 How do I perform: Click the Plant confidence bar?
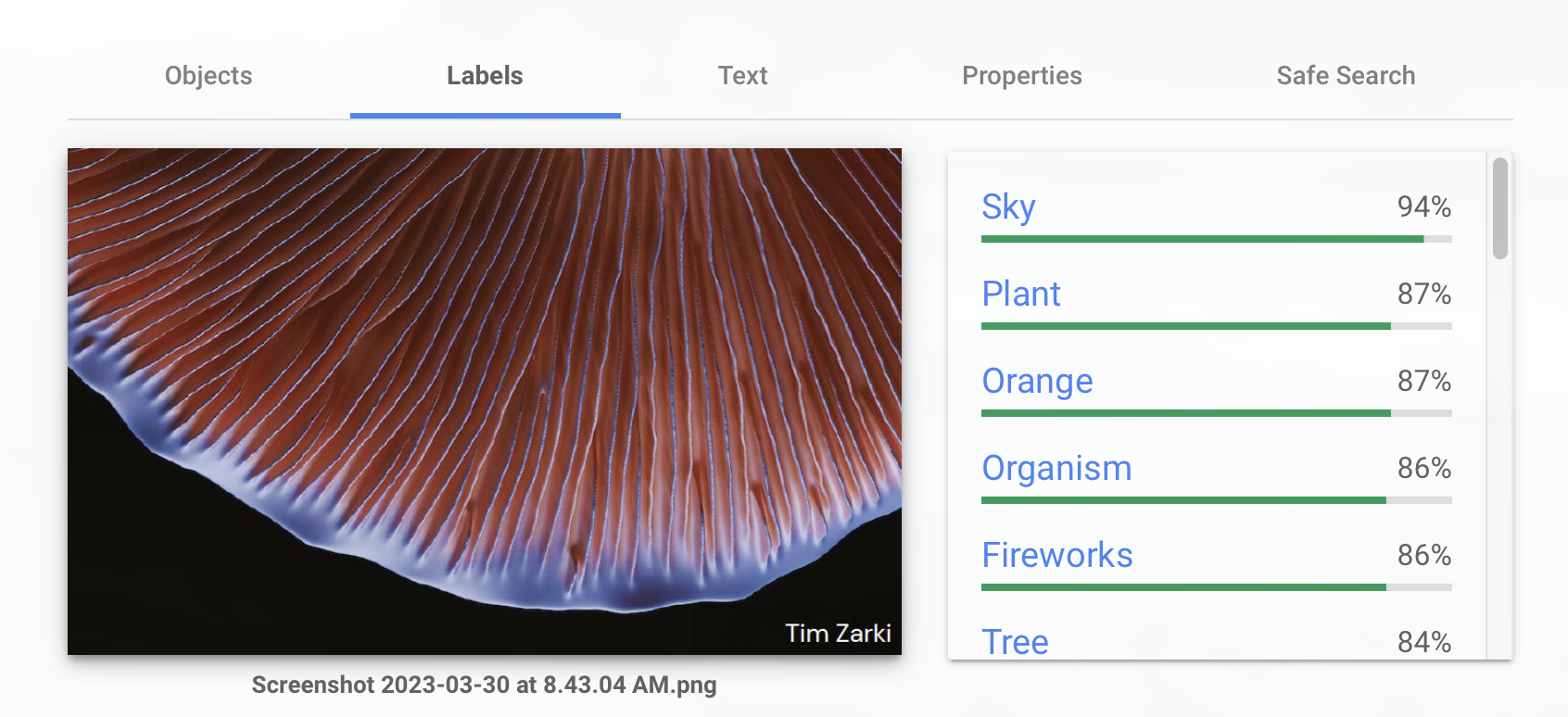coord(1216,326)
